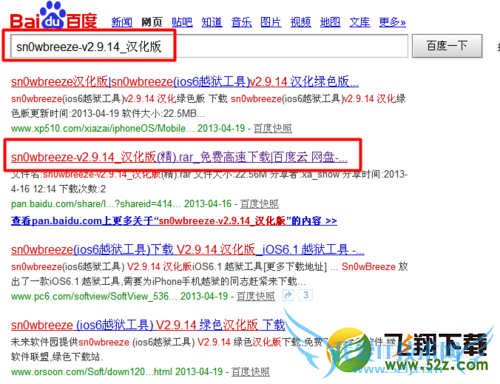
Task: Click 查看pan.baidu.com上更多关于 link
Action: click(174, 221)
